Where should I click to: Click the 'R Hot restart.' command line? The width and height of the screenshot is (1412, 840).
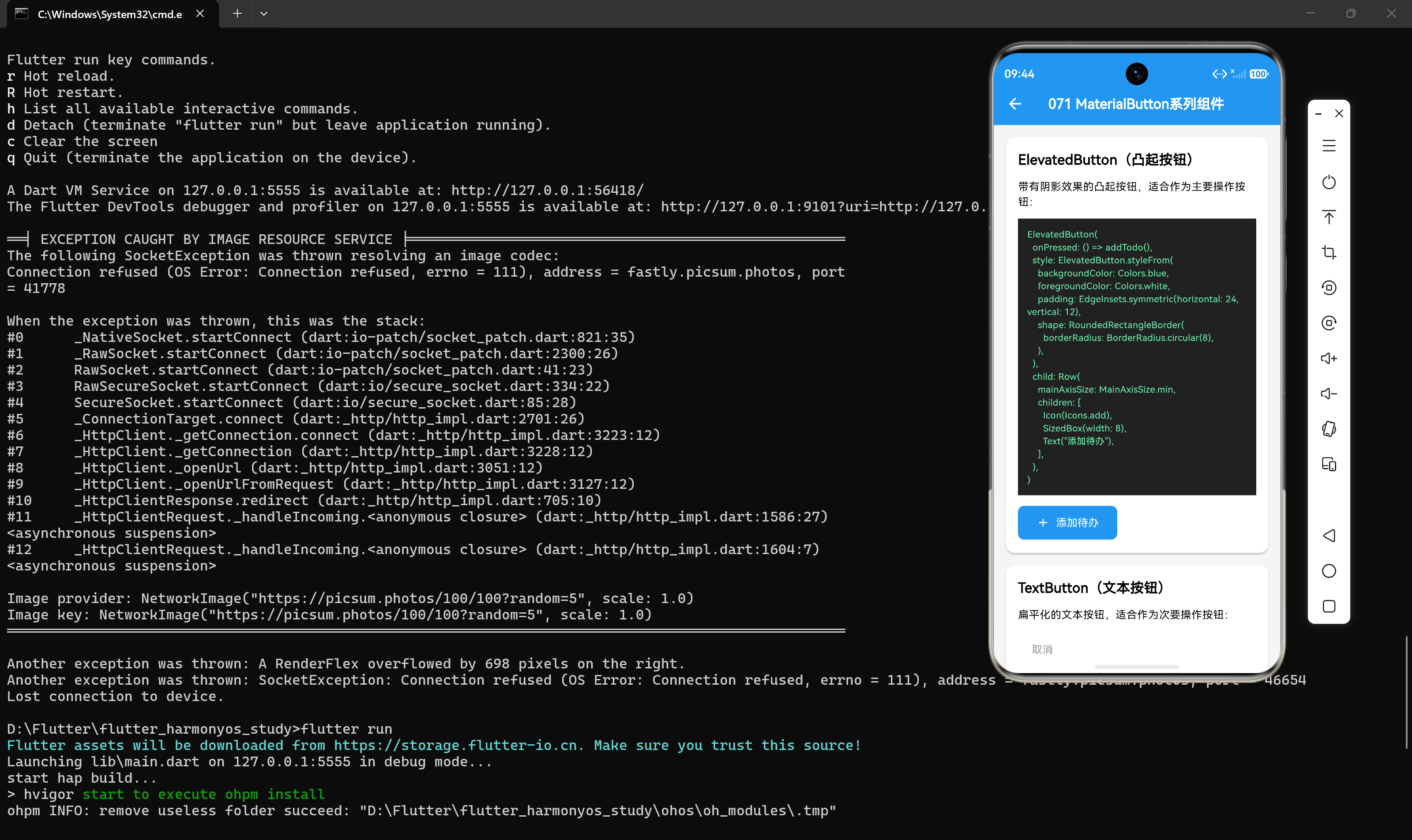[x=65, y=92]
